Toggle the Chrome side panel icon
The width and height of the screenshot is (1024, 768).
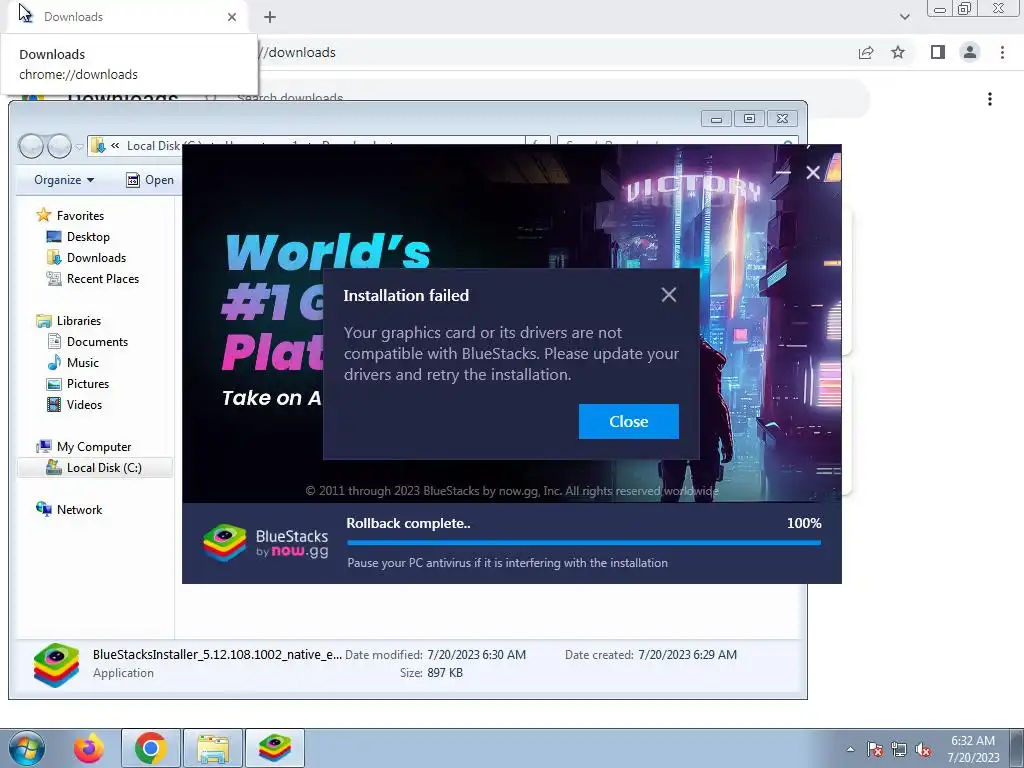click(x=938, y=52)
